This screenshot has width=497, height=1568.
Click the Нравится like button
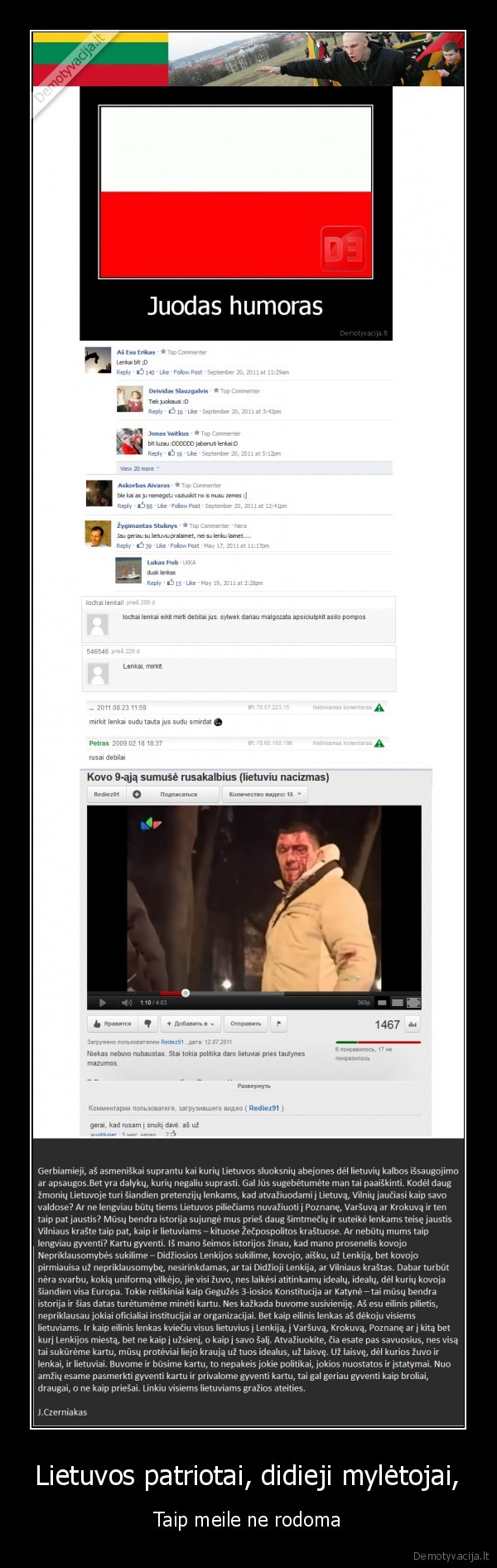tap(111, 1024)
